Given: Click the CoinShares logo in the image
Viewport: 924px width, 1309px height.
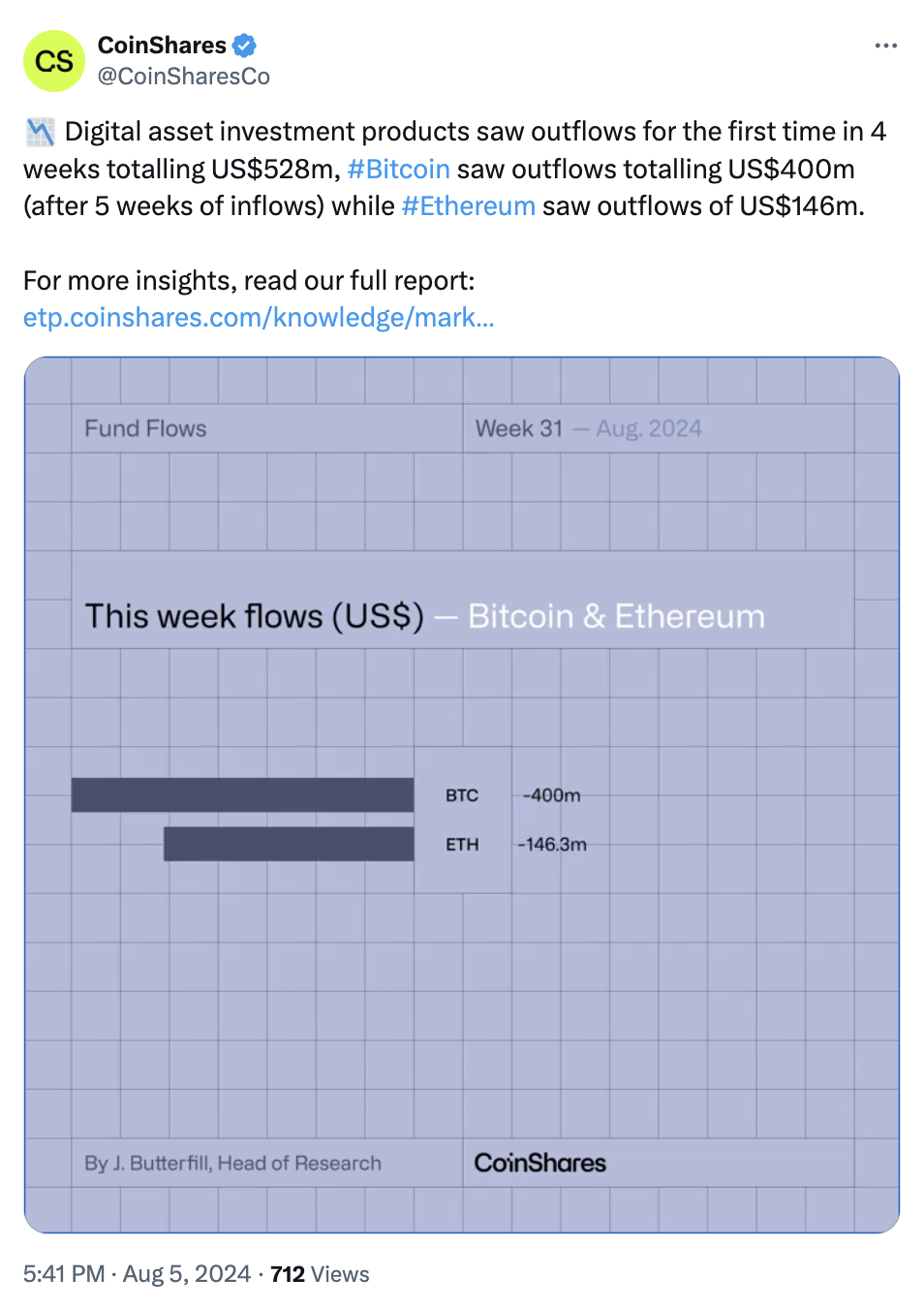Looking at the screenshot, I should [x=539, y=1163].
